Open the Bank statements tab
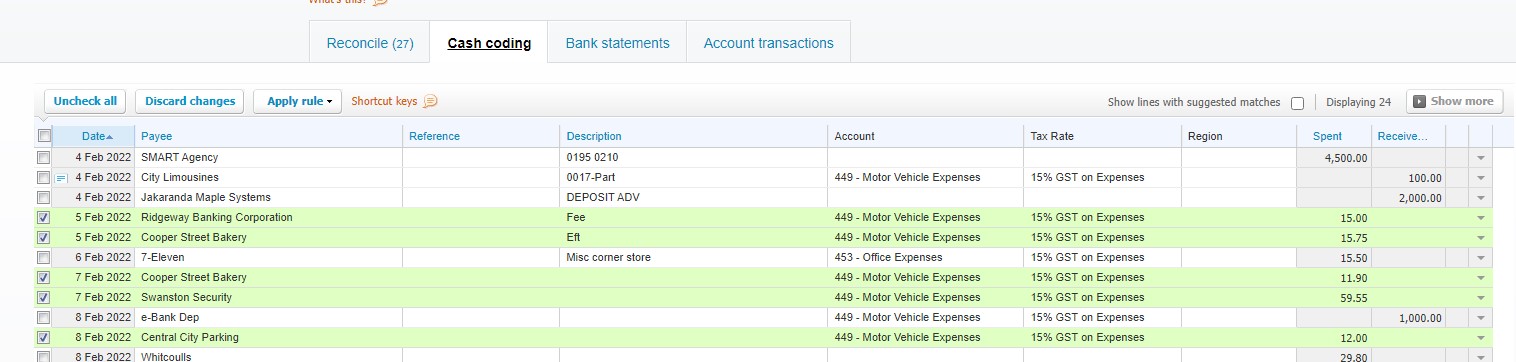 click(x=617, y=43)
